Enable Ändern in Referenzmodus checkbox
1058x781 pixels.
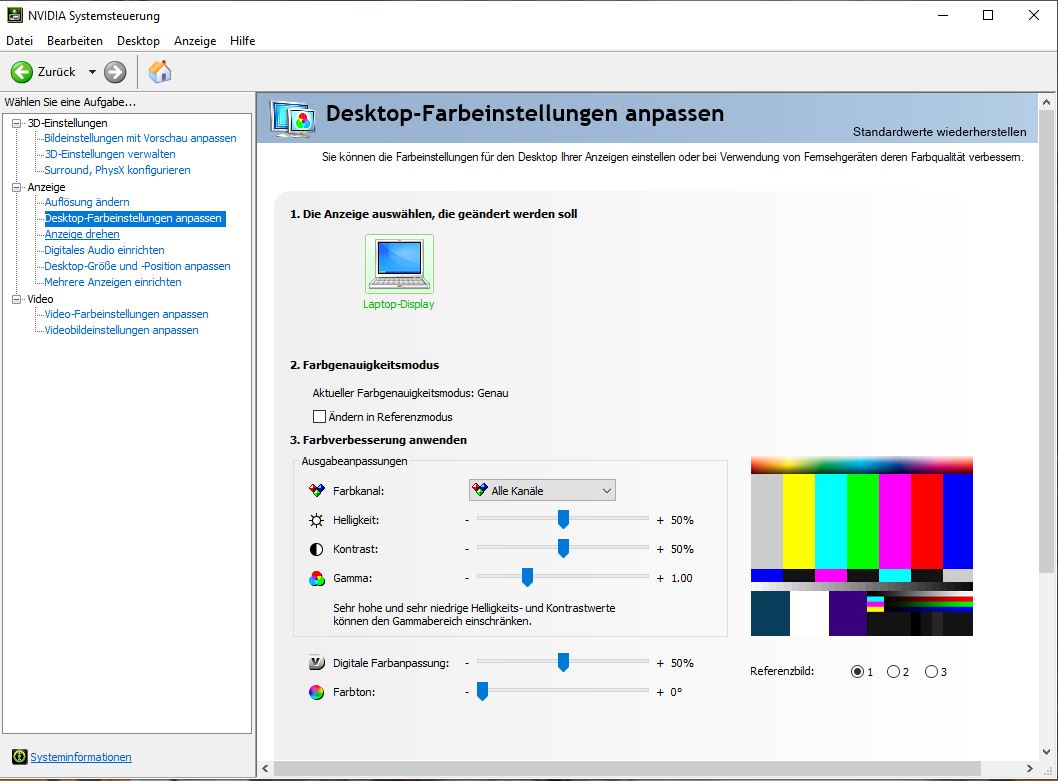click(x=319, y=416)
